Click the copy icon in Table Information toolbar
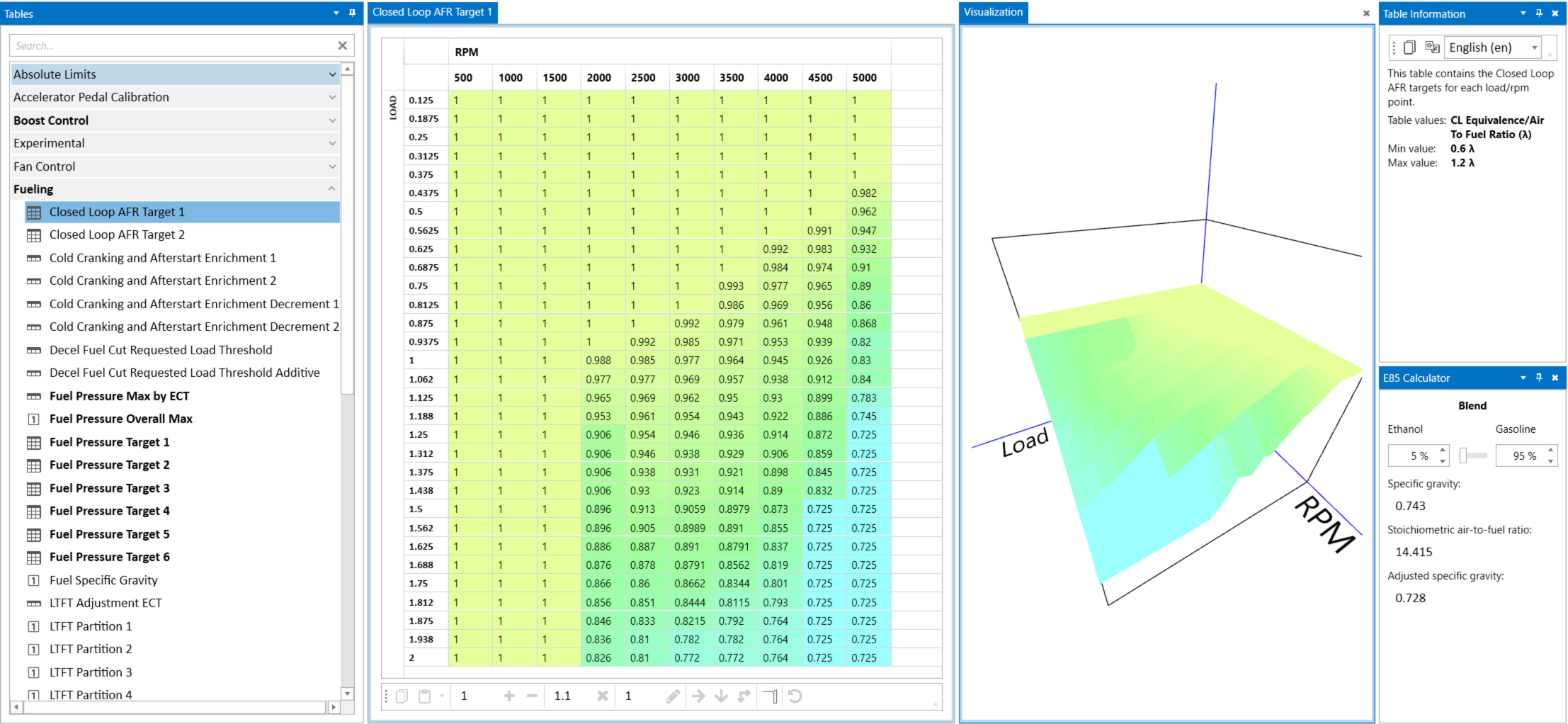This screenshot has width=1568, height=724. click(1409, 47)
